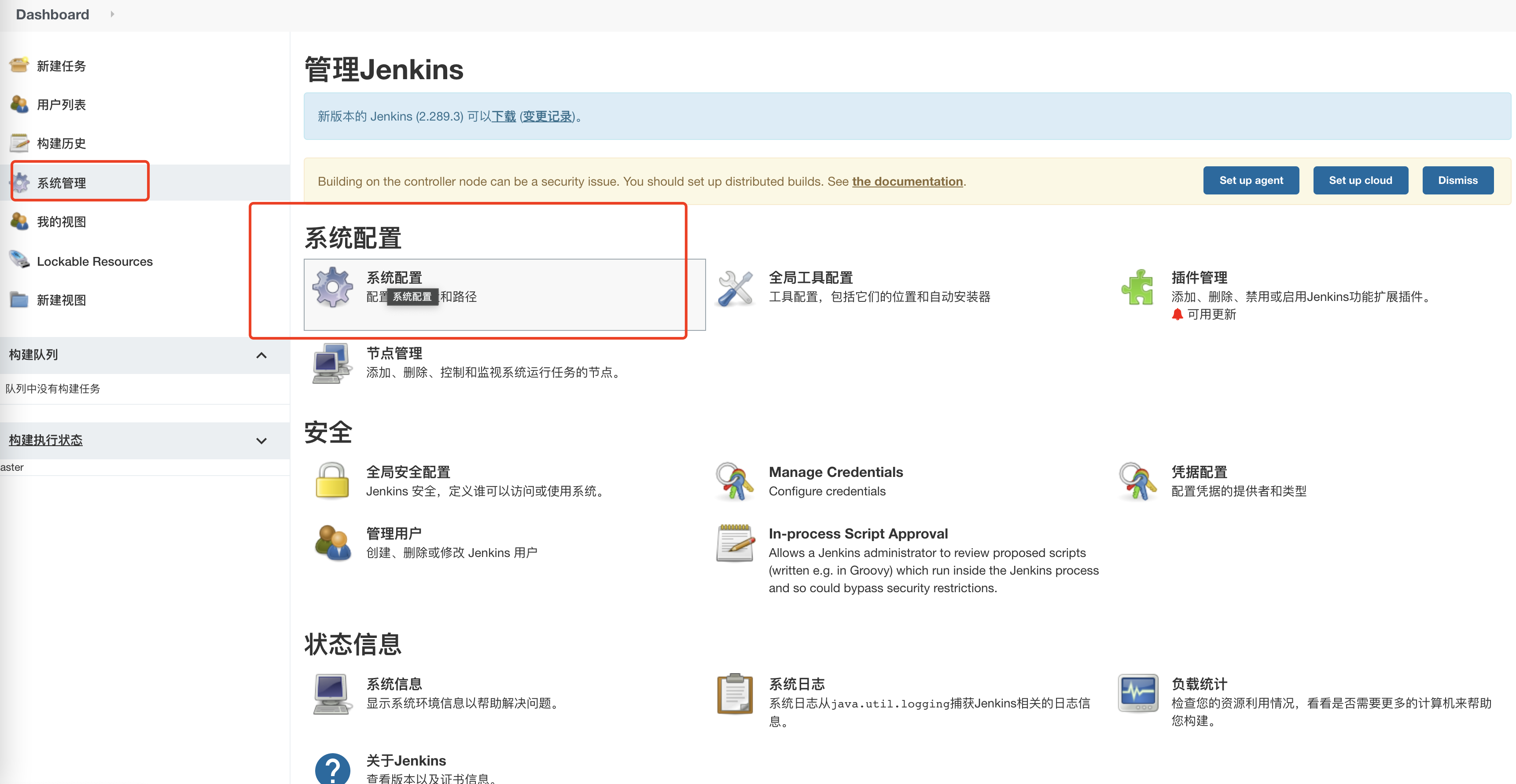Click the heartbeat monitor icon for 负载统计
Screen dimensions: 1516x784
tap(1137, 693)
